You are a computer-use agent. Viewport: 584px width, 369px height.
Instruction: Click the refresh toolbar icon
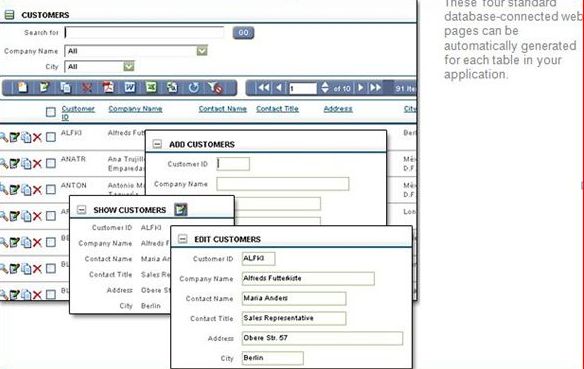click(x=193, y=88)
